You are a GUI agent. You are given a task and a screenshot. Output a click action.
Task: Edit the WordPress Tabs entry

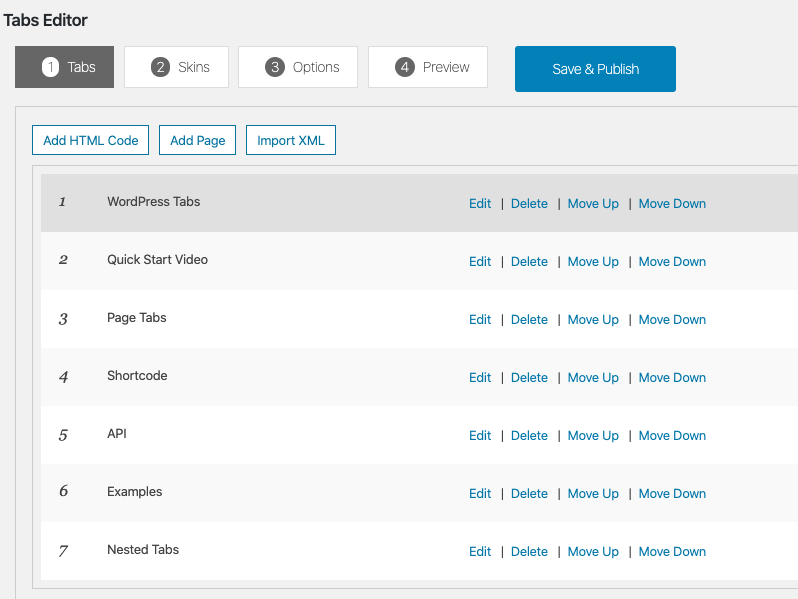tap(480, 203)
